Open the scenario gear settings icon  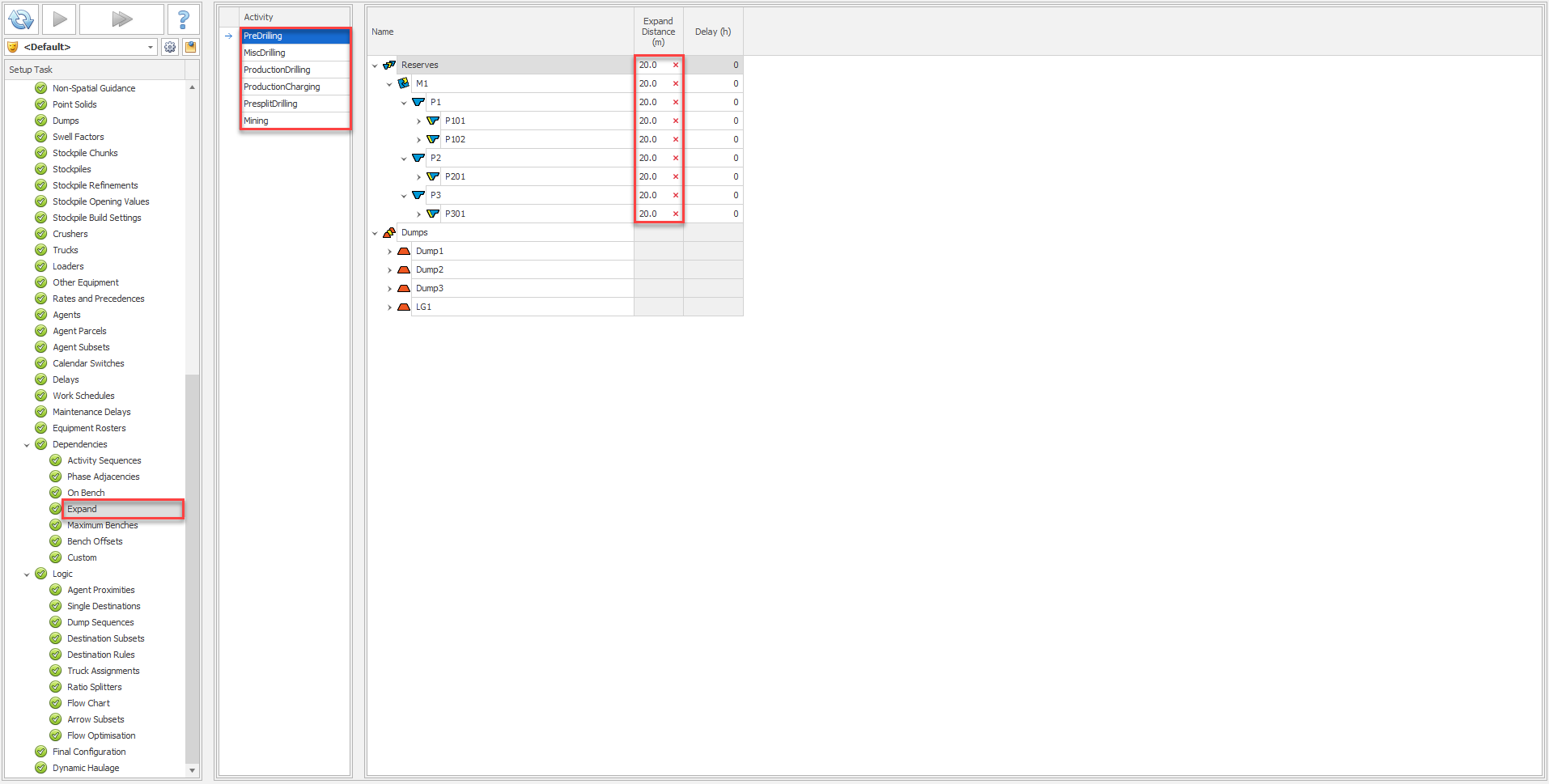click(x=170, y=47)
